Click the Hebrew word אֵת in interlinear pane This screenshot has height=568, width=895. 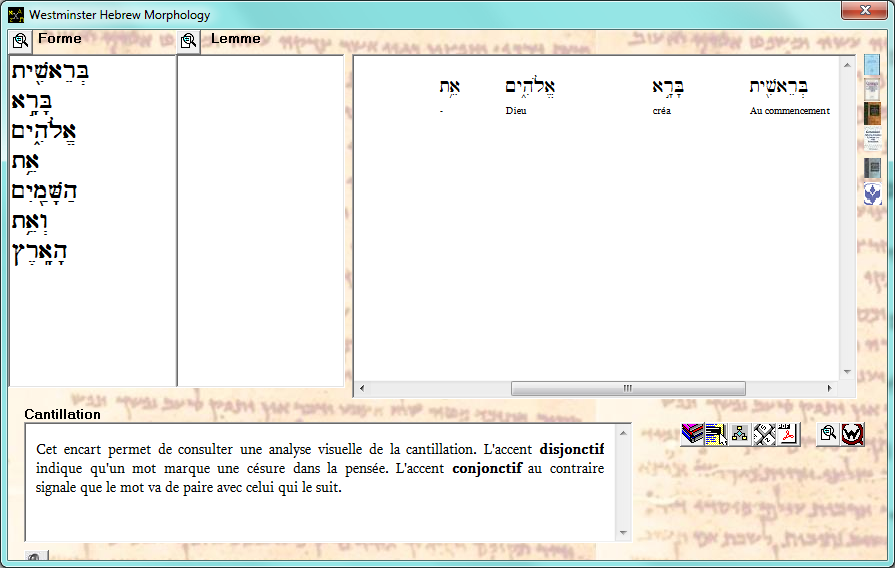pos(450,86)
